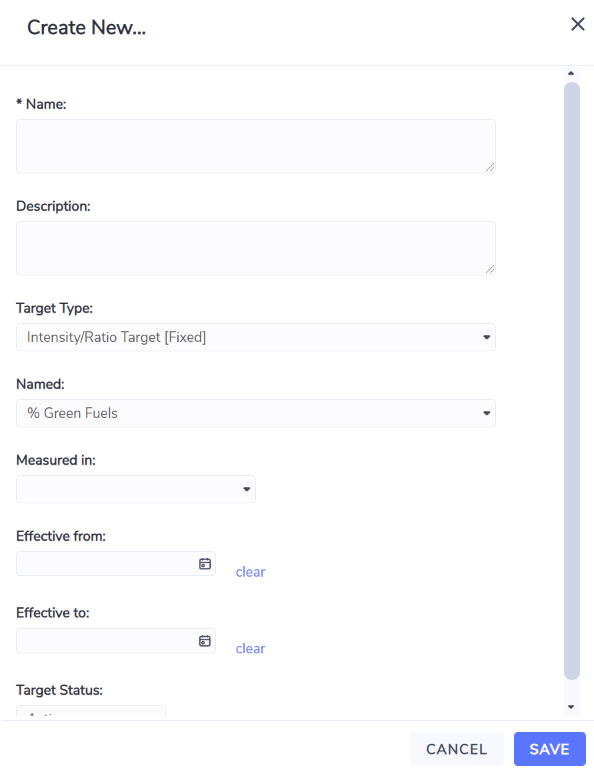594x774 pixels.
Task: Click into the Effective to date field
Action: (106, 641)
